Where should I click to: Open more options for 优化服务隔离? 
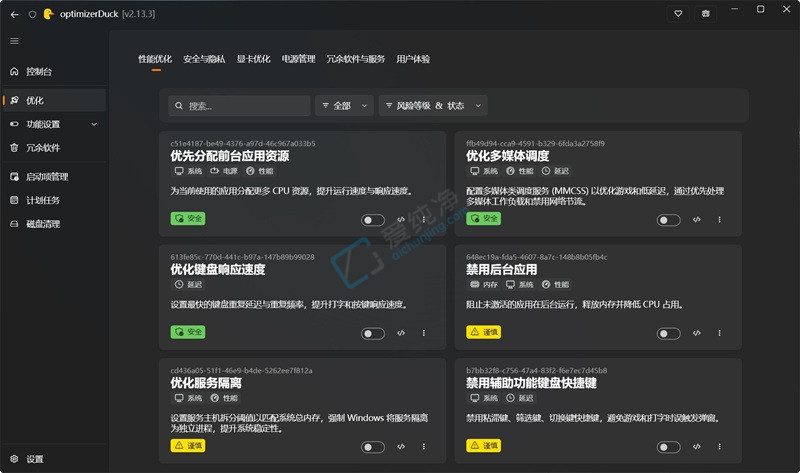424,446
